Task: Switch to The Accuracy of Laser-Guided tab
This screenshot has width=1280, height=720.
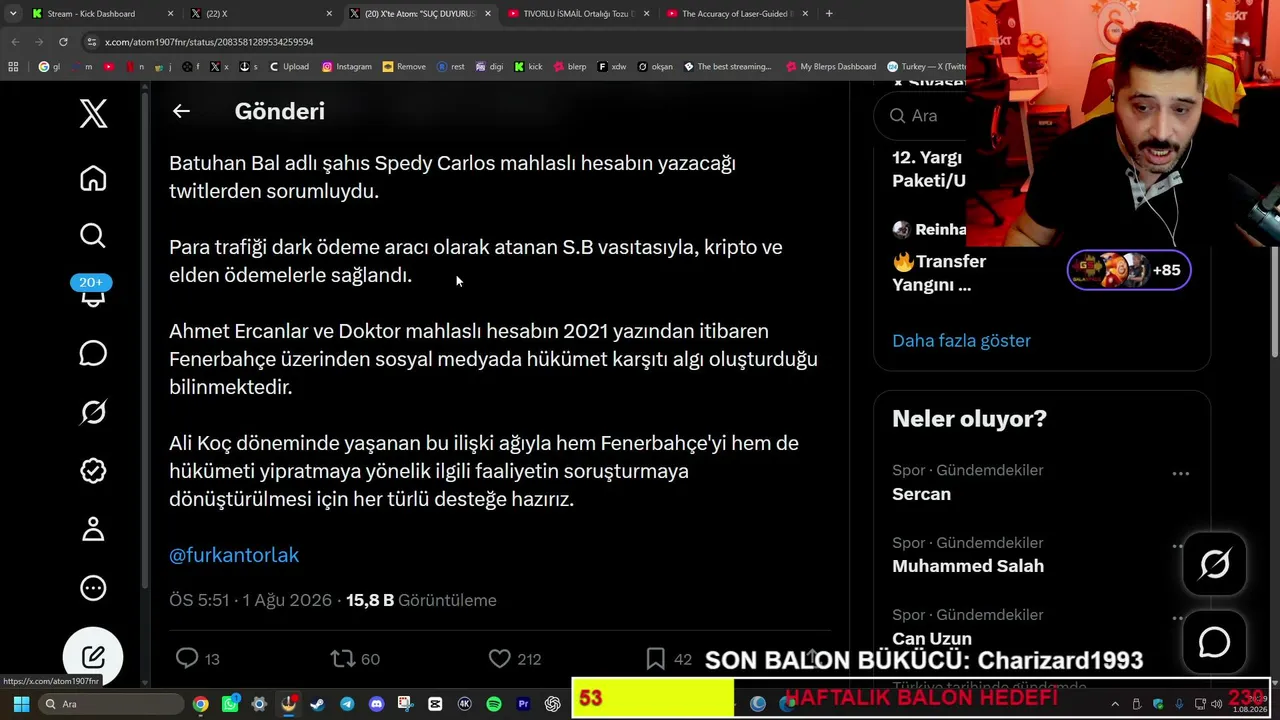Action: tap(738, 14)
